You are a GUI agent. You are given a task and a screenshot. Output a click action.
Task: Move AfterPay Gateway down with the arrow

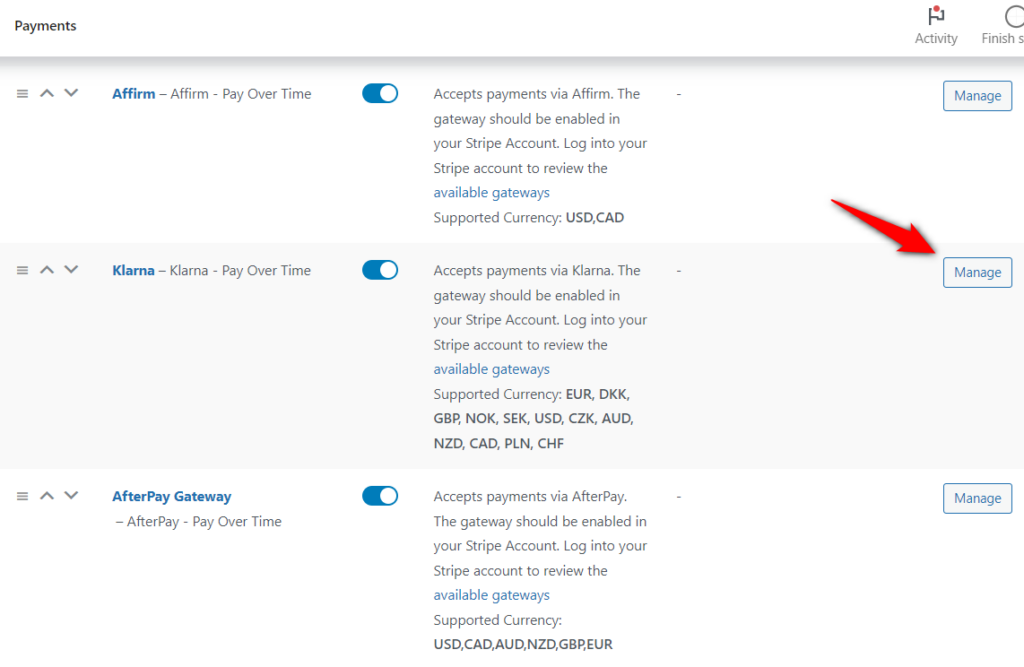click(x=71, y=496)
